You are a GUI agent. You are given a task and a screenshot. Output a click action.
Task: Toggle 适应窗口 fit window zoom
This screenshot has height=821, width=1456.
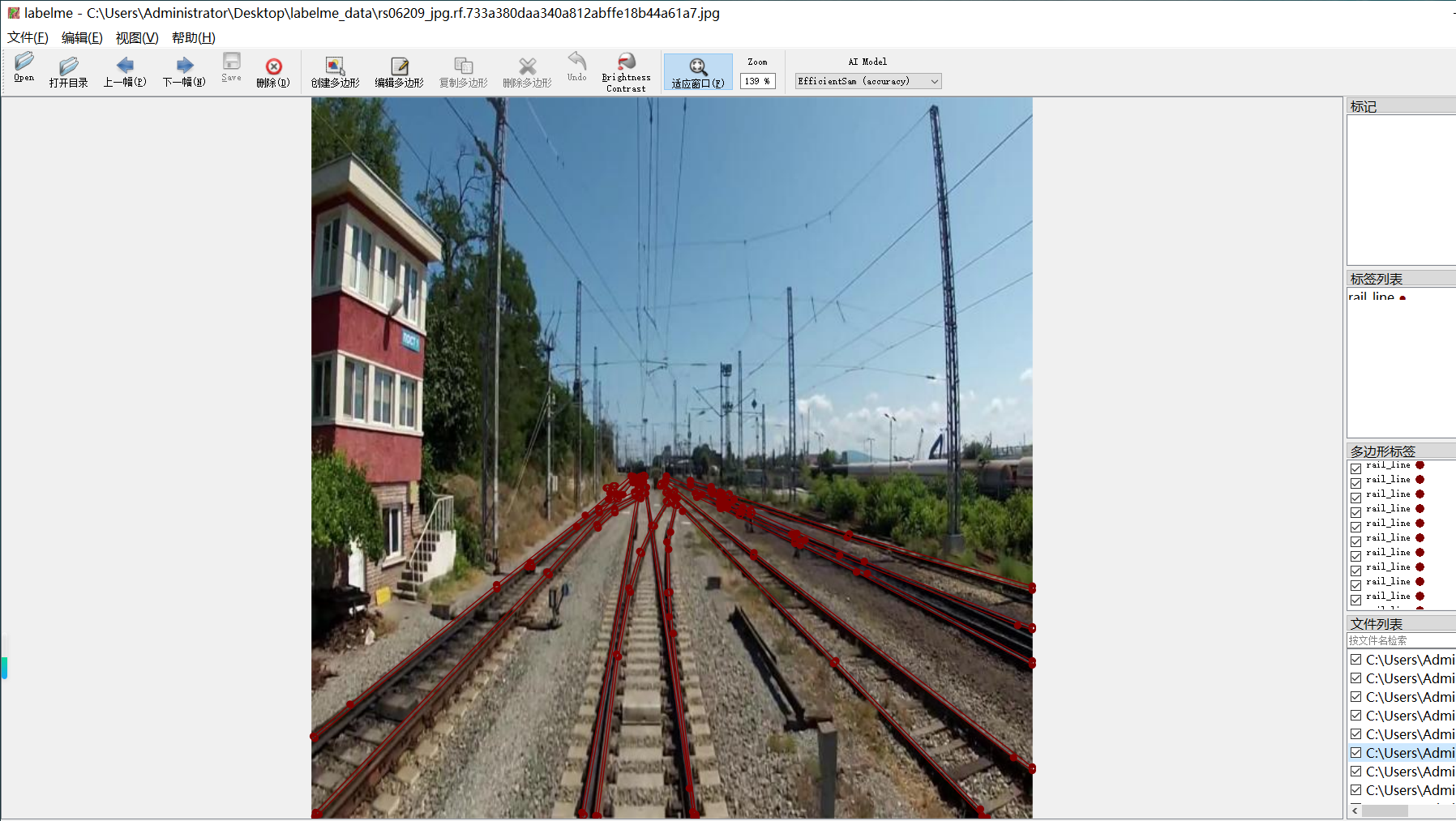(697, 71)
